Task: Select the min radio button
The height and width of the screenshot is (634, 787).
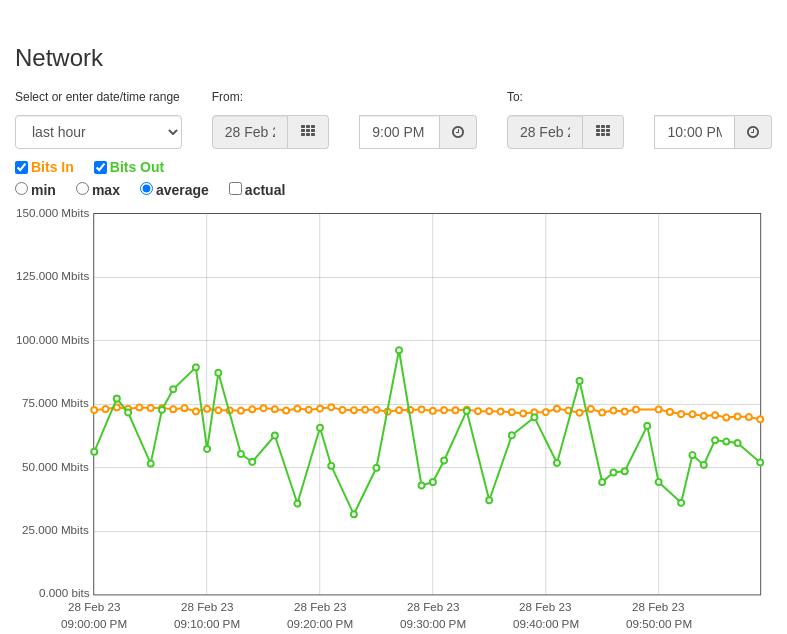Action: (21, 189)
